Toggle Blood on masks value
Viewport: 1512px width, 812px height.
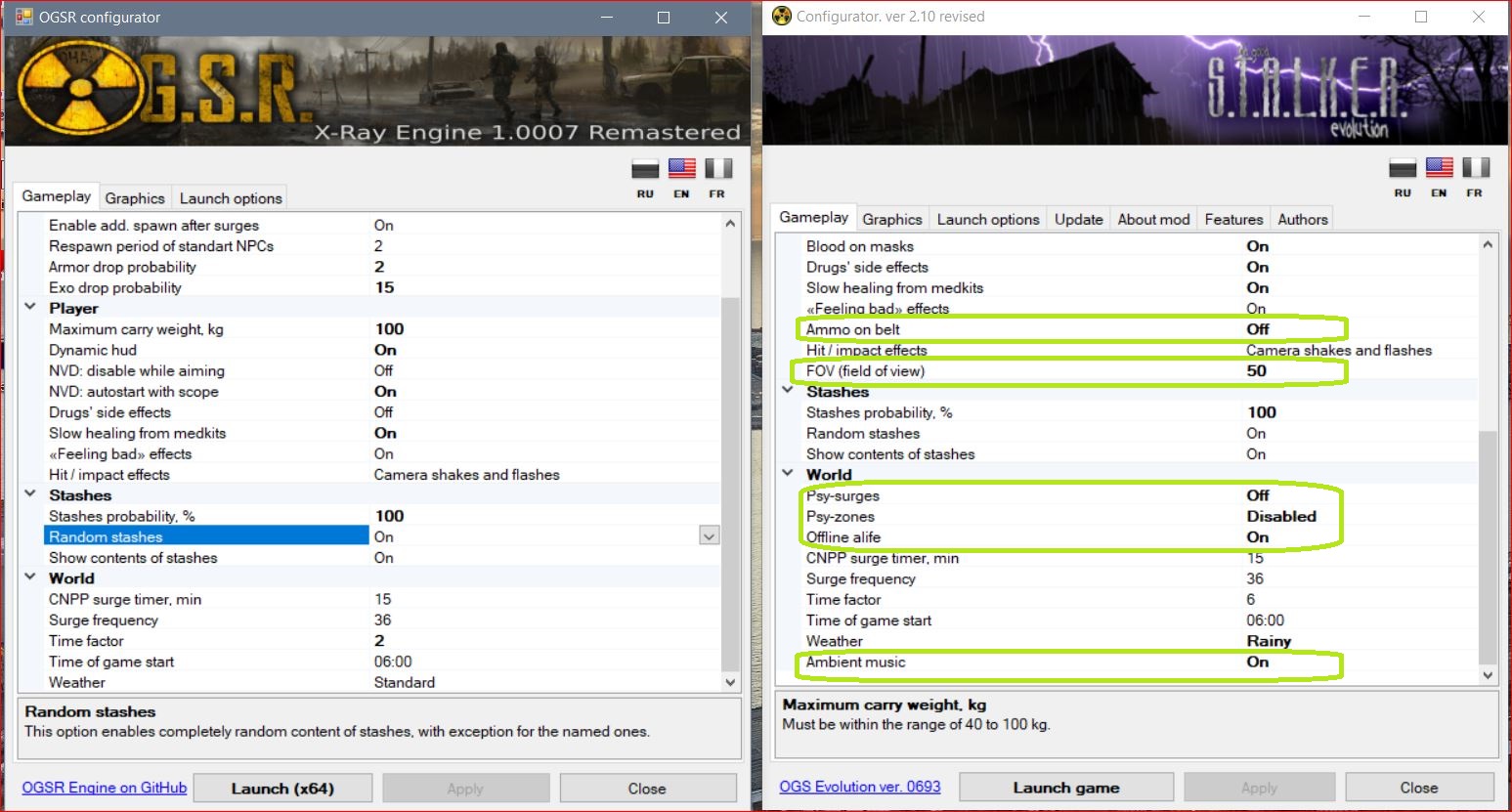(1258, 246)
